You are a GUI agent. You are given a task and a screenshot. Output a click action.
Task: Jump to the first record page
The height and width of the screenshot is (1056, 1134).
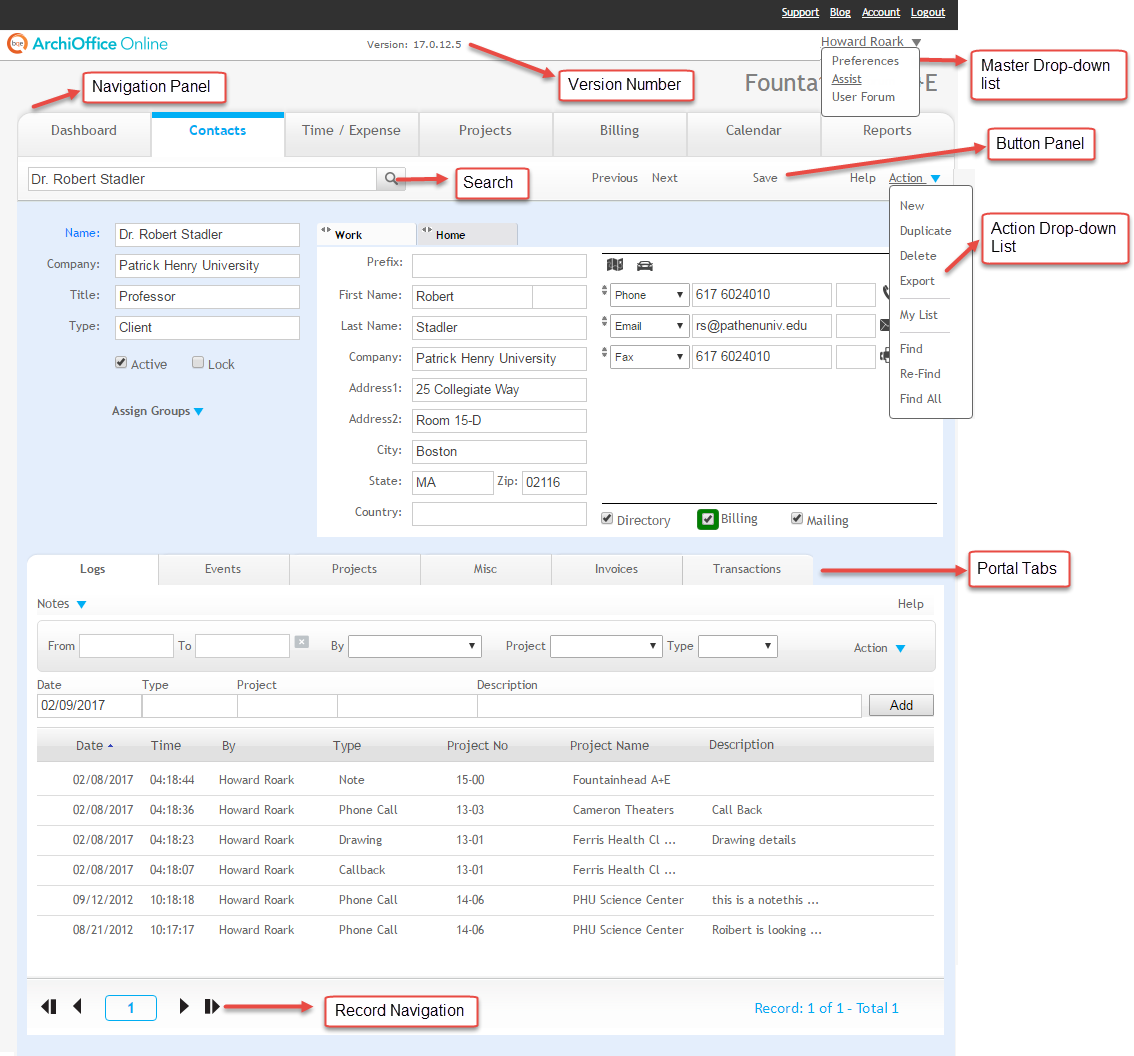pyautogui.click(x=49, y=1006)
